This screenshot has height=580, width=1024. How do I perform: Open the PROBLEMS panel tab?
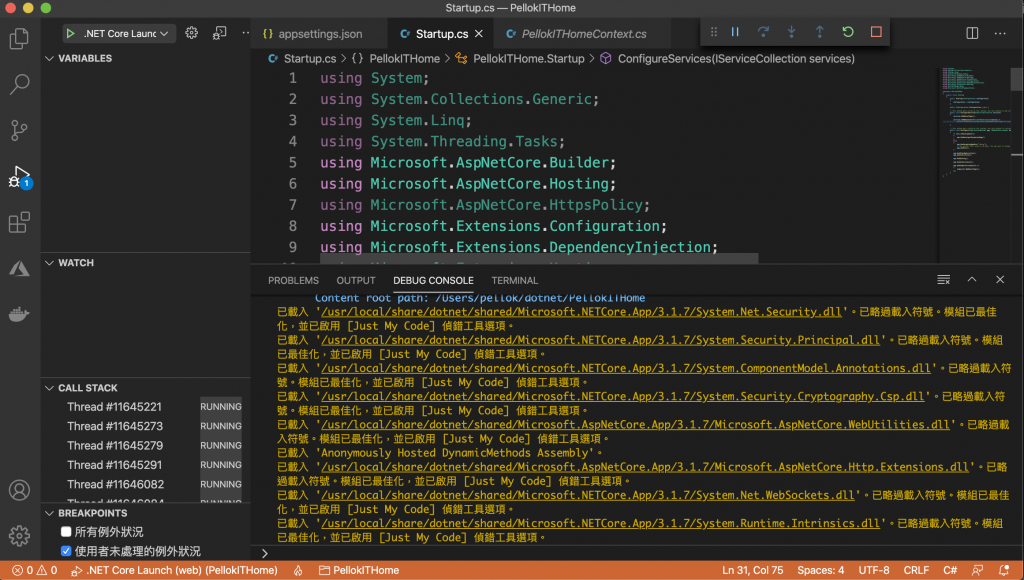[293, 280]
